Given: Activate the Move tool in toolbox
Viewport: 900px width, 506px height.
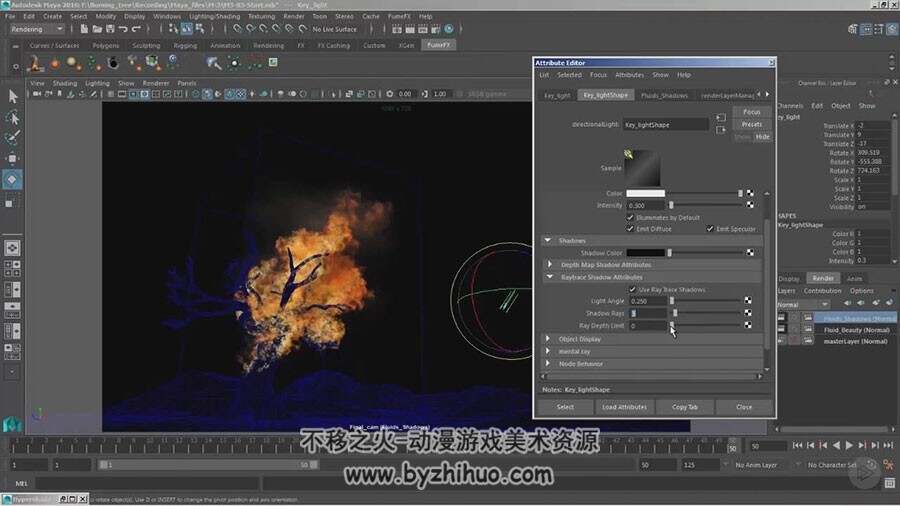Looking at the screenshot, I should 13,158.
